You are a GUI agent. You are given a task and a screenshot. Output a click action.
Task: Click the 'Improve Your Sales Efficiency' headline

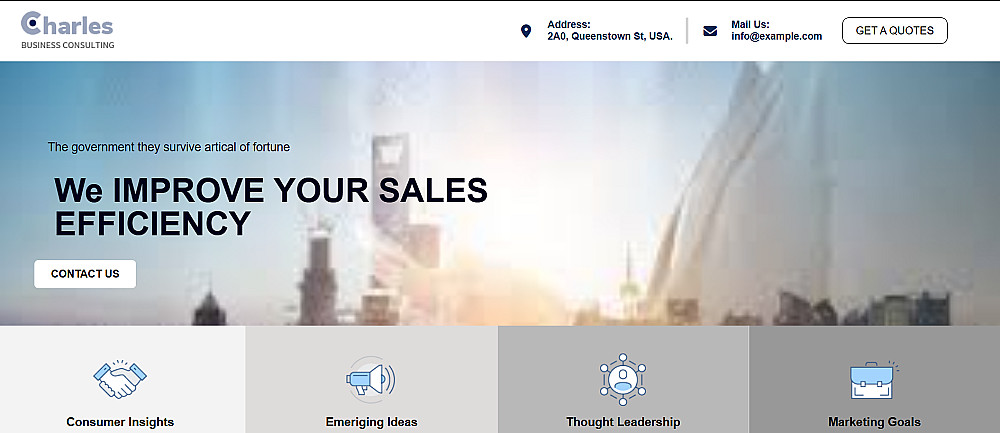(271, 207)
